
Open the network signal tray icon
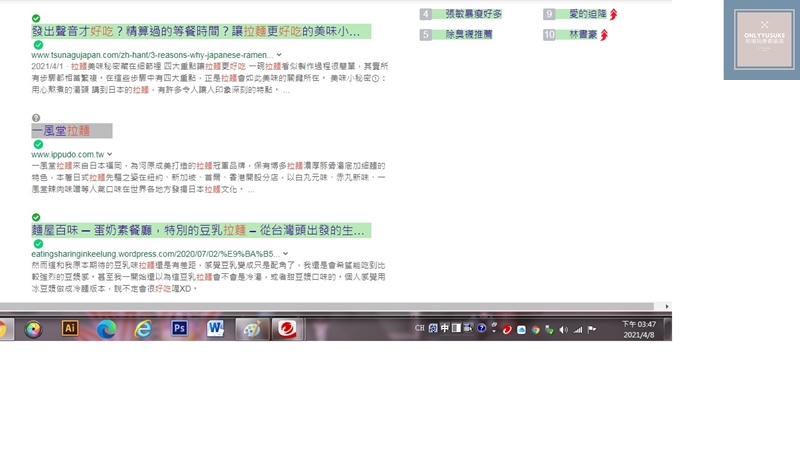[x=578, y=330]
